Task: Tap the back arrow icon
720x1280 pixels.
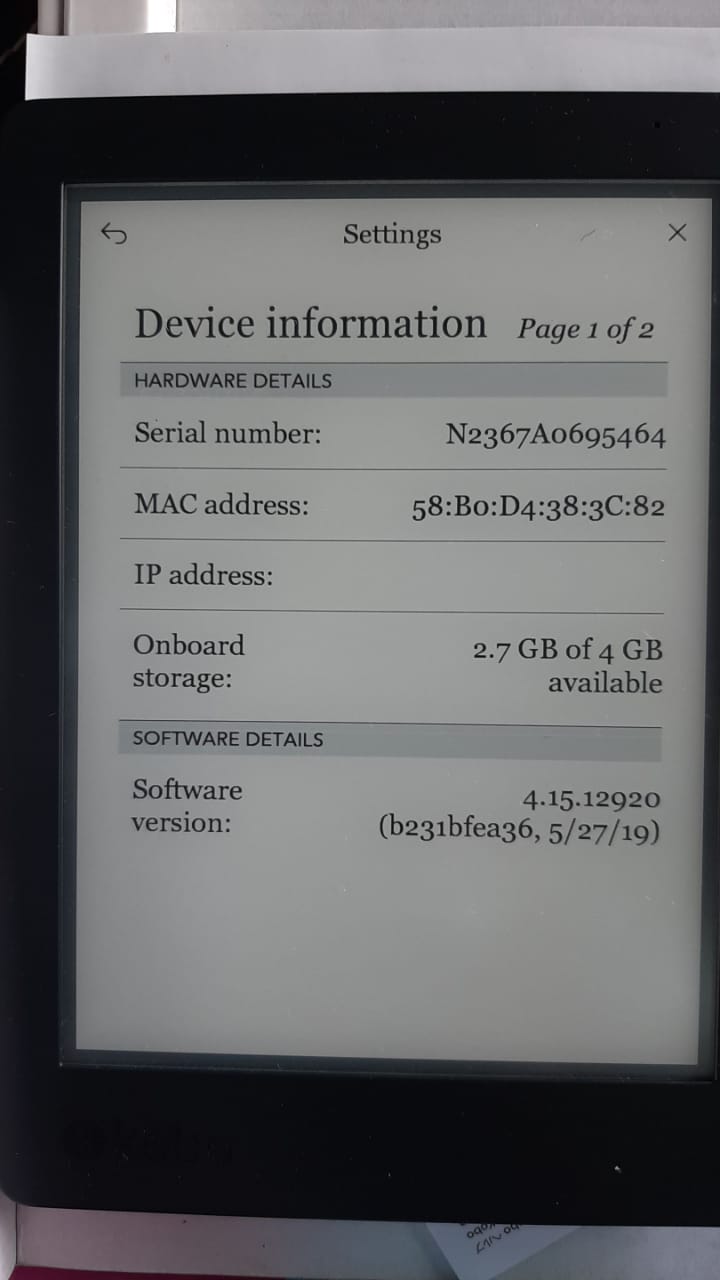Action: tap(115, 235)
